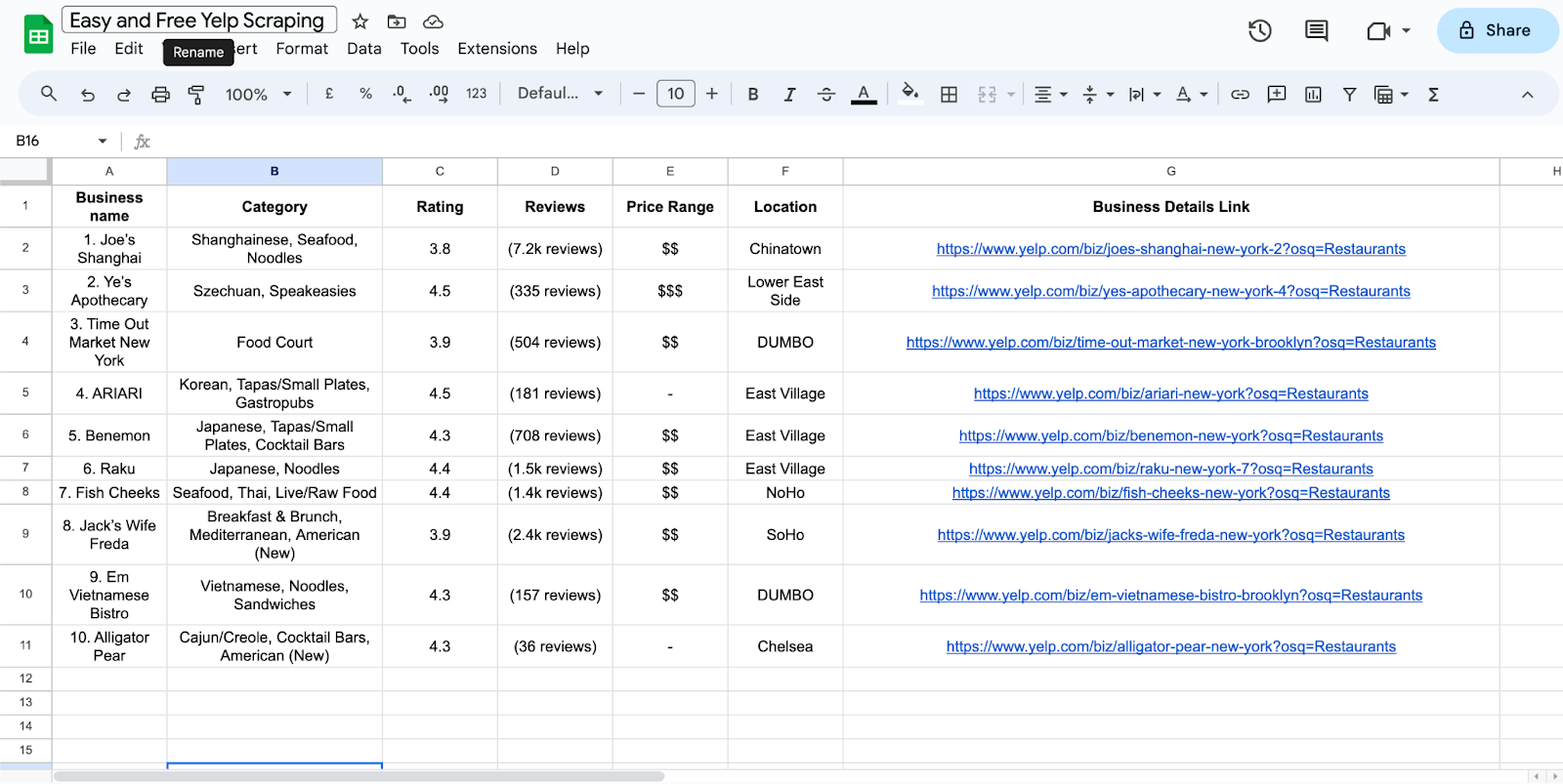Open version history clock icon
The image size is (1563, 784).
point(1260,30)
